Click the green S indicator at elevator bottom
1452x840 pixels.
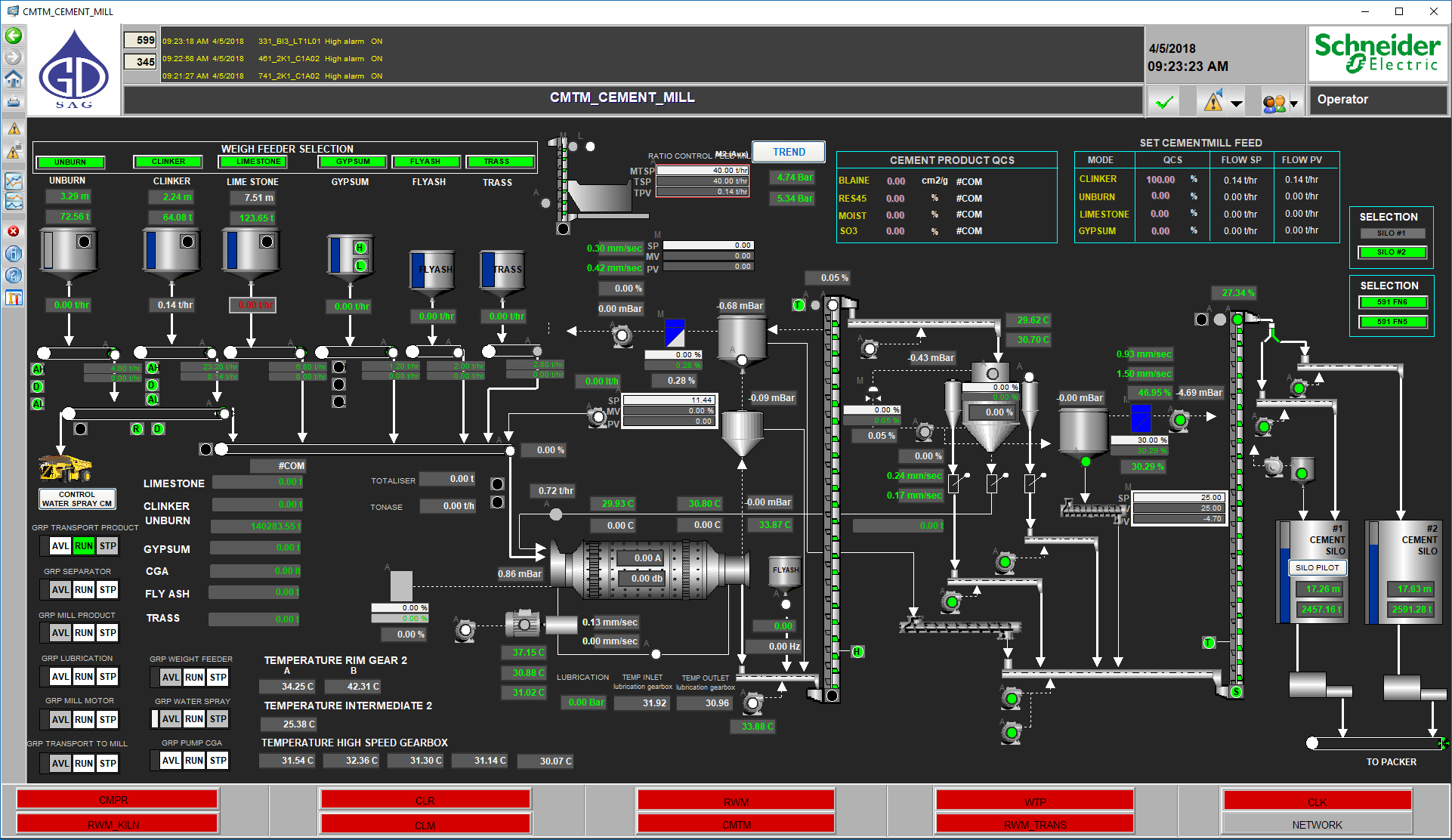[x=1237, y=692]
